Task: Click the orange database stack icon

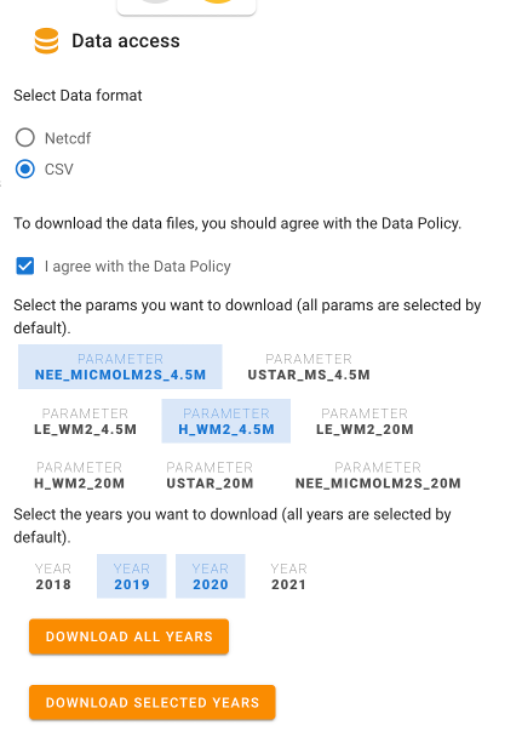Action: [x=47, y=41]
